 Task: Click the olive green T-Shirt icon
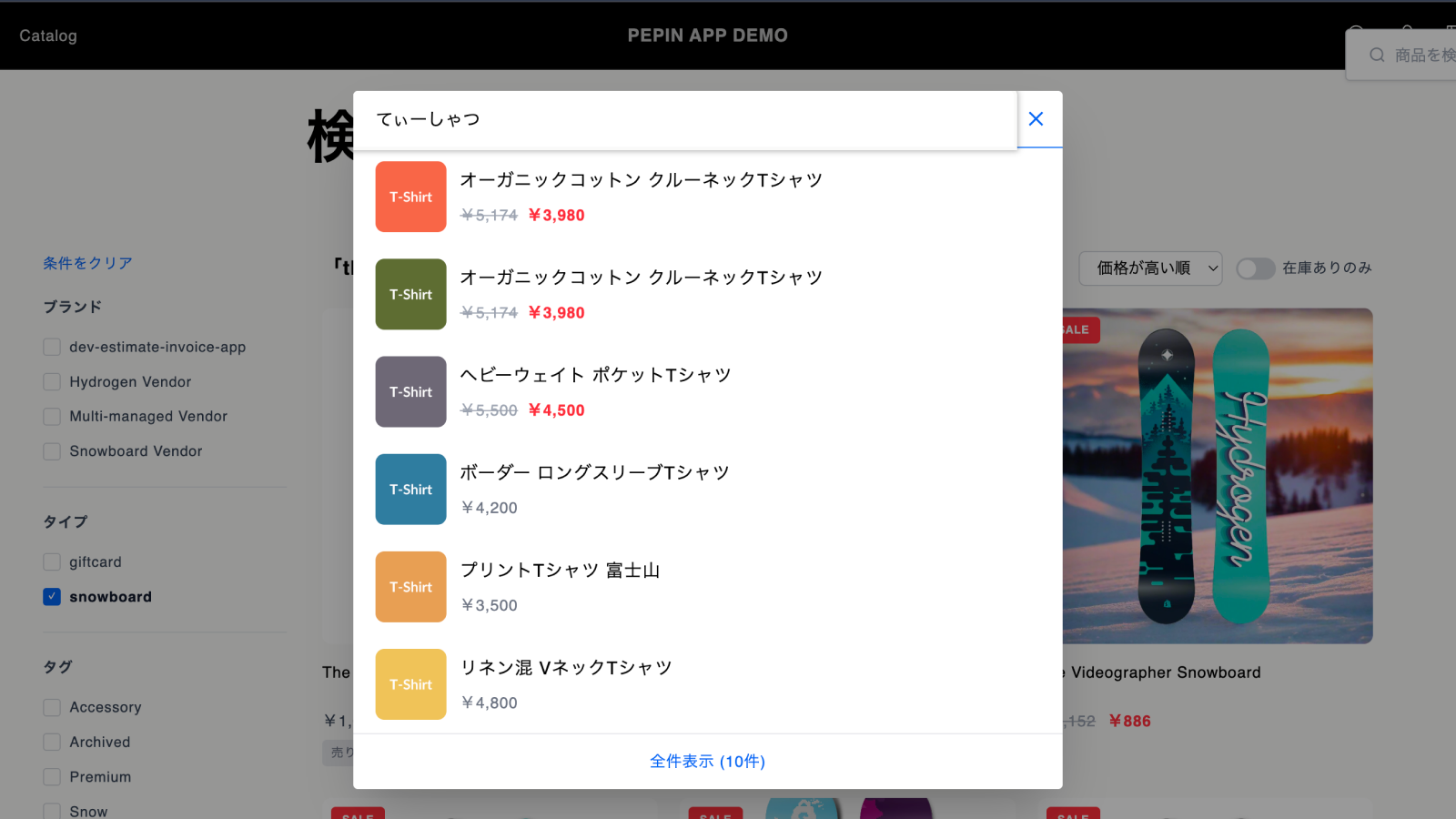410,294
